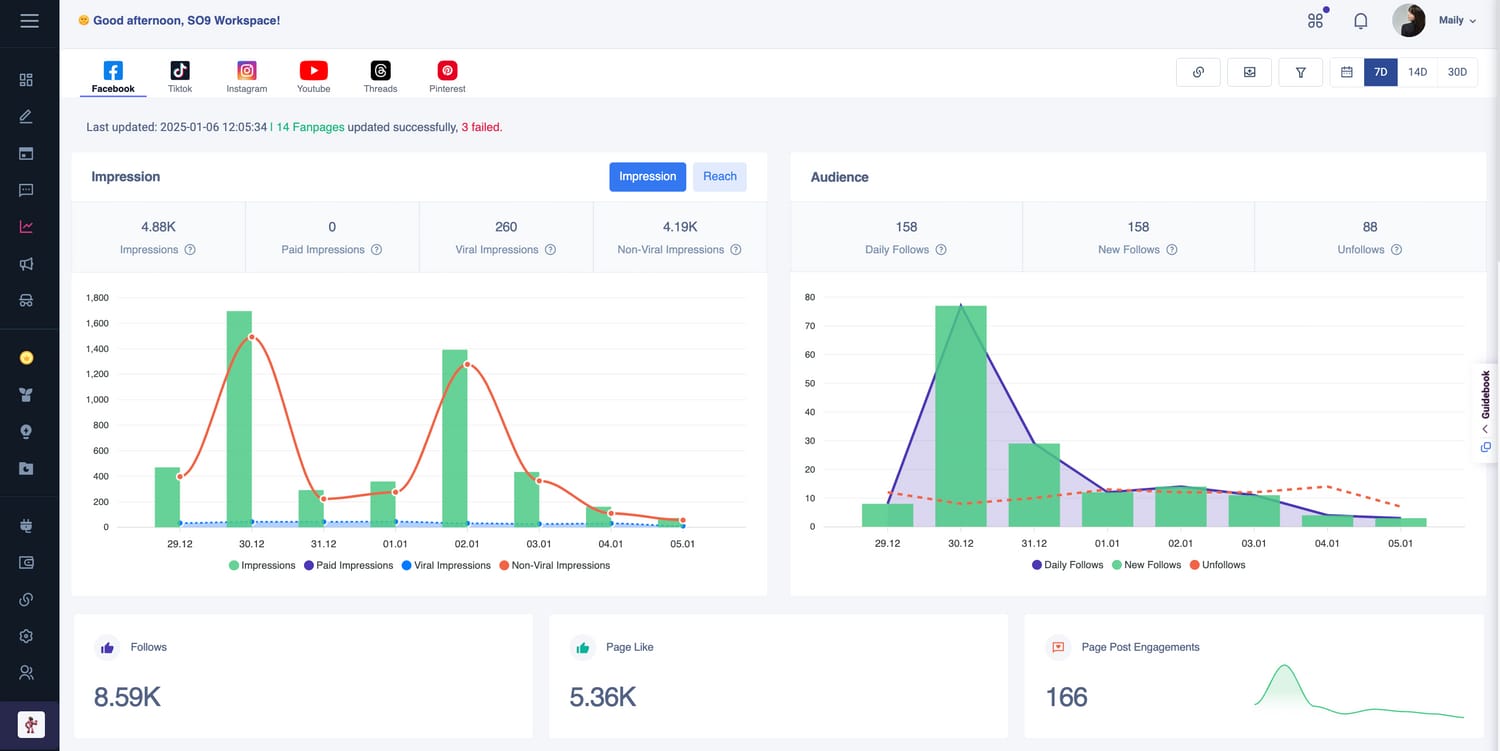Image resolution: width=1500 pixels, height=751 pixels.
Task: Click the Impression button
Action: pos(648,177)
